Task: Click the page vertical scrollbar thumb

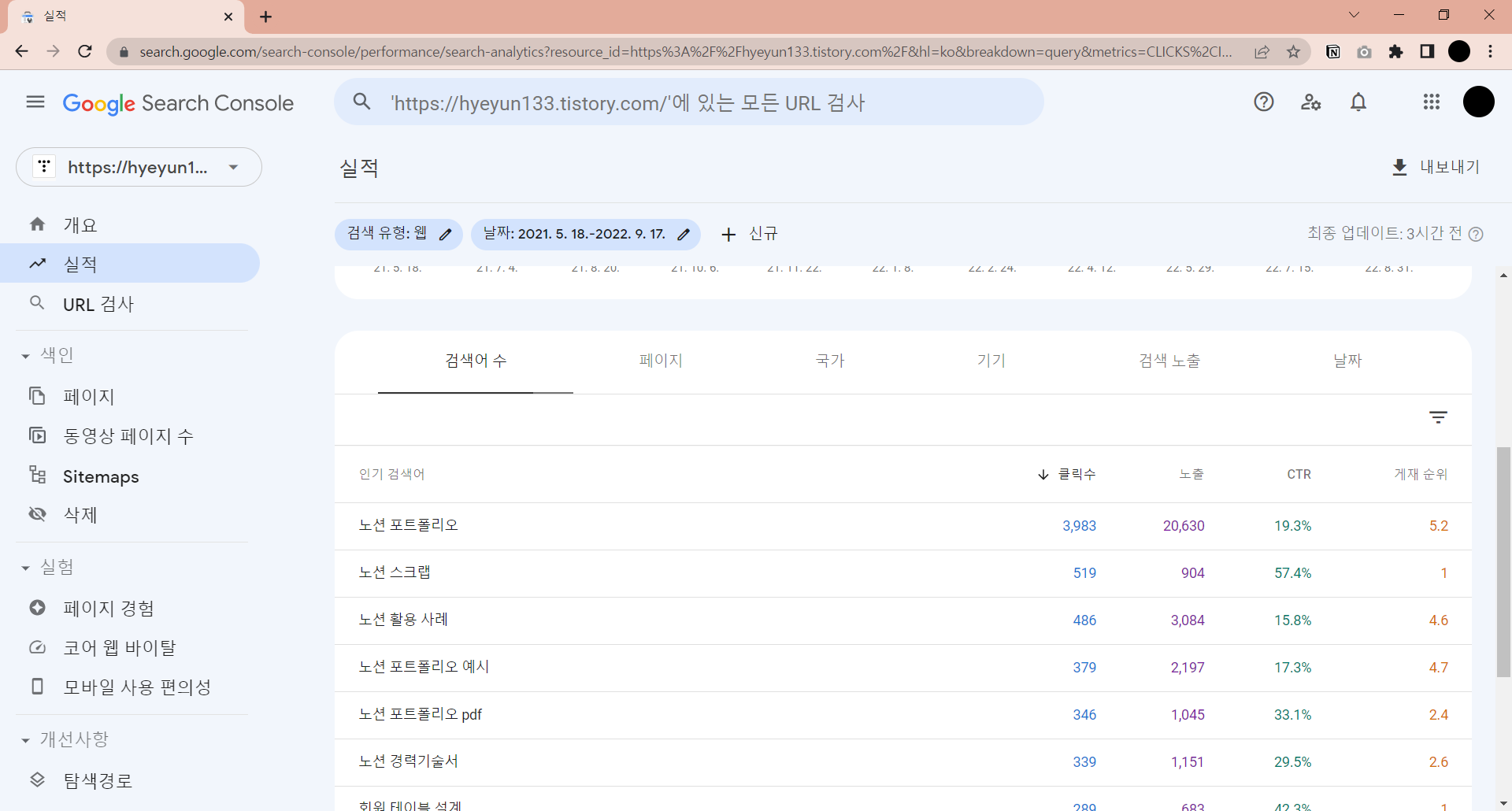Action: point(1503,562)
